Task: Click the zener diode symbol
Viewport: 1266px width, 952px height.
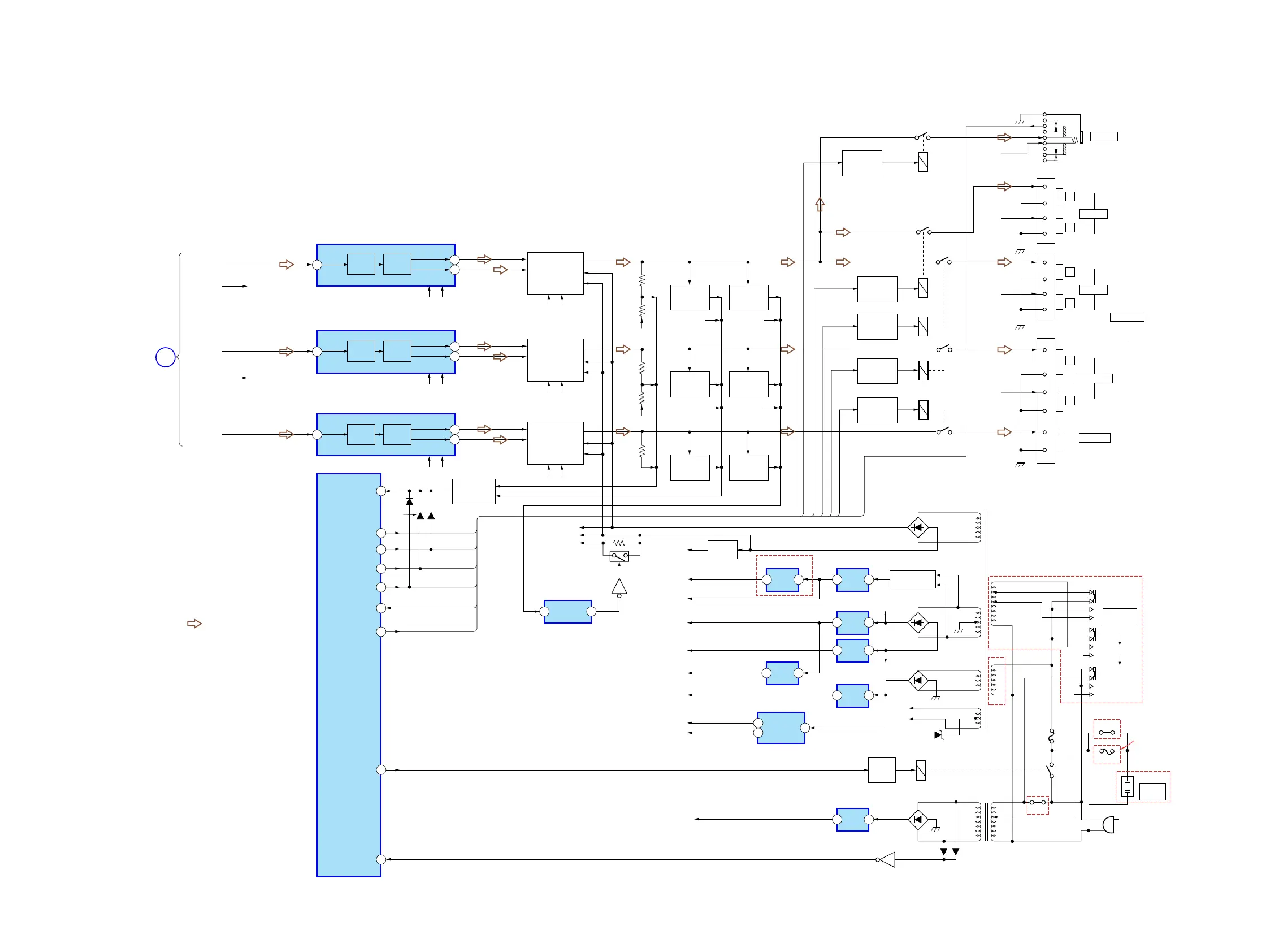Action: (939, 735)
